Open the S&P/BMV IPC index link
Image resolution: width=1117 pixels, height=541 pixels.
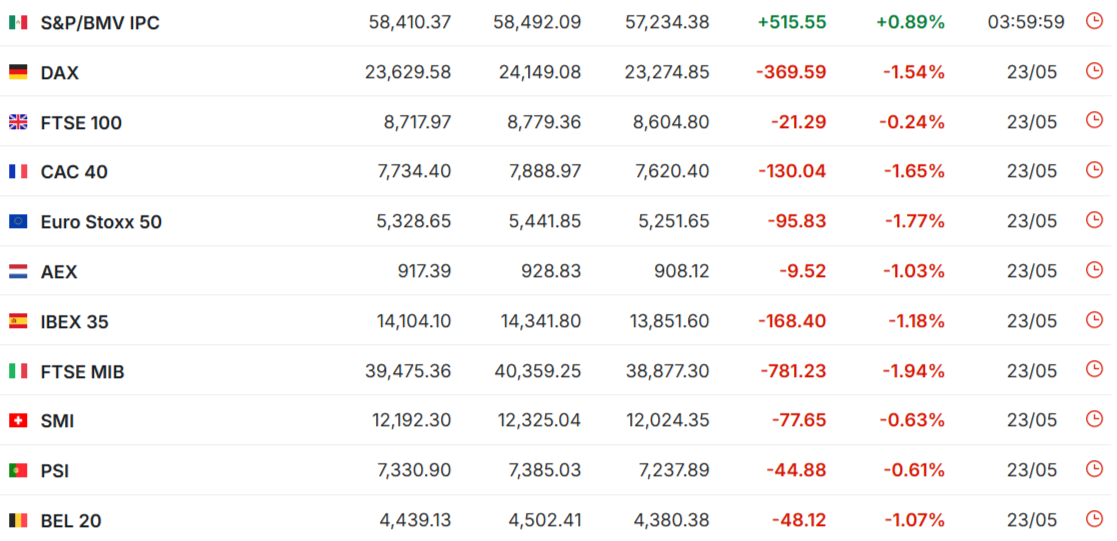100,23
